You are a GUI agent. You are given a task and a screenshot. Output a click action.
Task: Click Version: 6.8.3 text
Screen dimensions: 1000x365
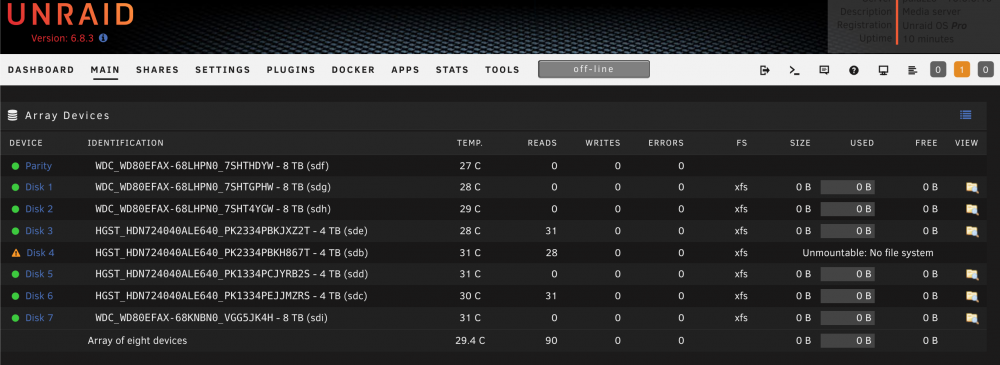click(62, 38)
